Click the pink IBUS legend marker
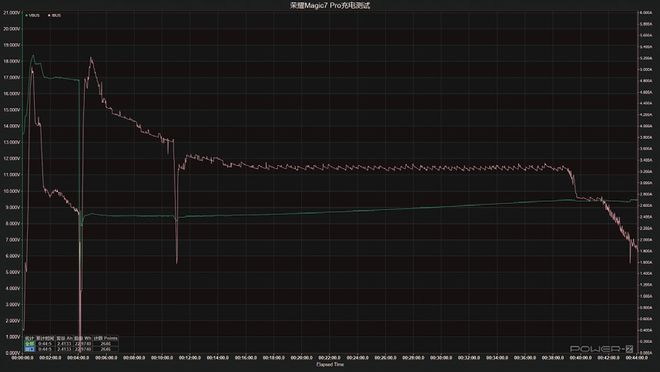 49,15
